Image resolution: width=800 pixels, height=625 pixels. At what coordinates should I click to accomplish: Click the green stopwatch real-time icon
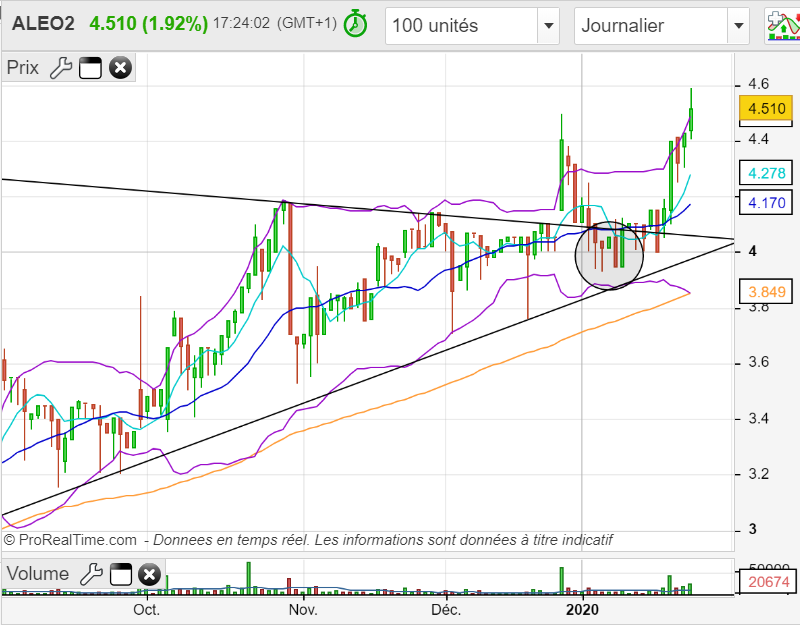click(355, 24)
